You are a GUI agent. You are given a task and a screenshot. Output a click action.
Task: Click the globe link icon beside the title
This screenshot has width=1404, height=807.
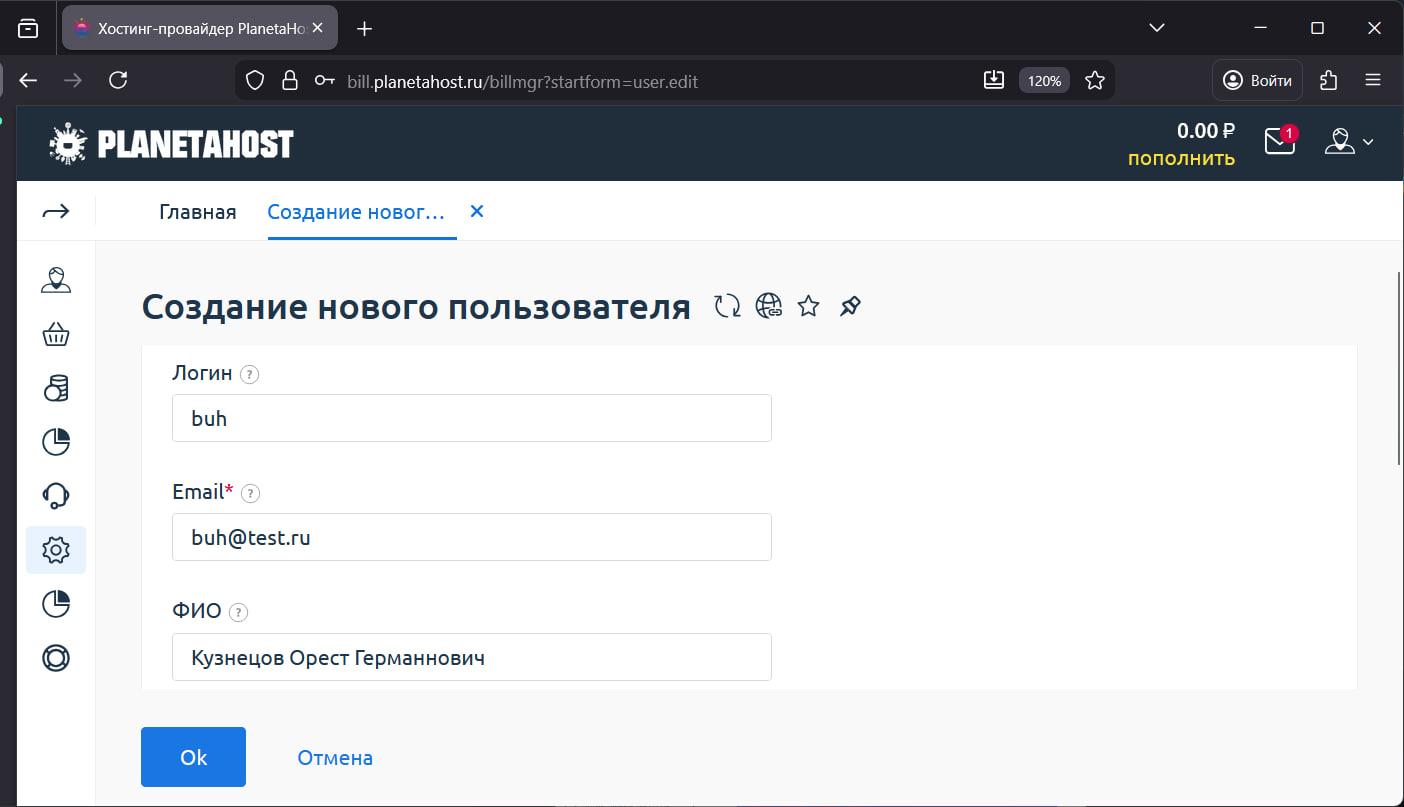coord(769,306)
